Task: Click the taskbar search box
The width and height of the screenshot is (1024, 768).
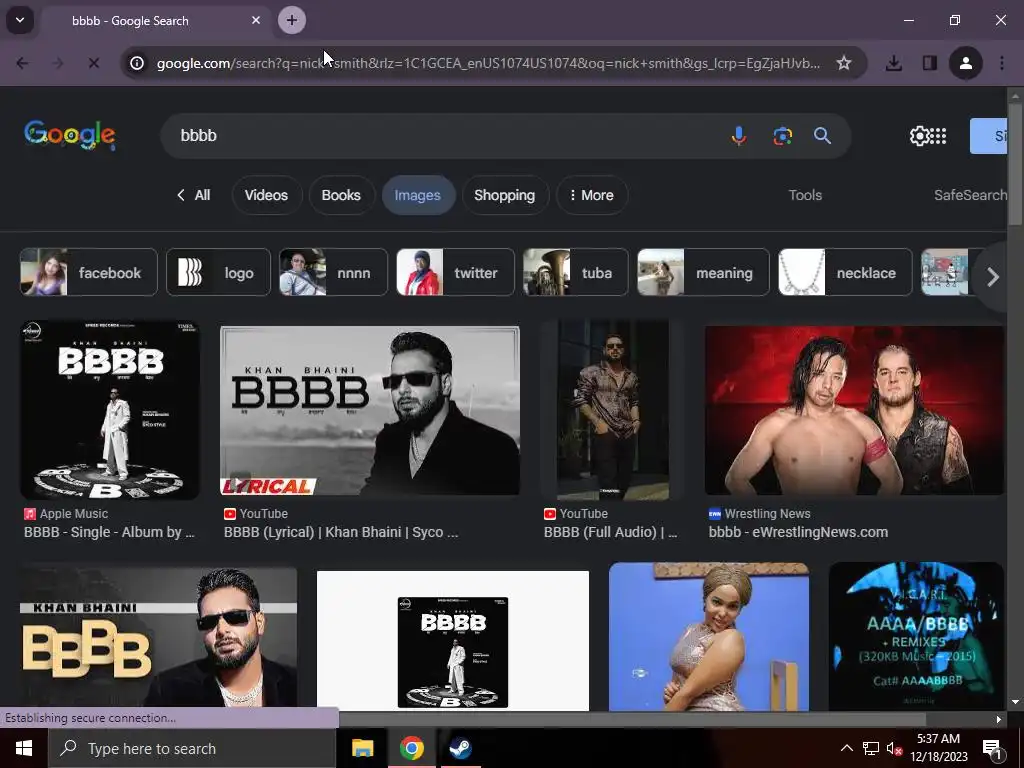Action: [191, 748]
